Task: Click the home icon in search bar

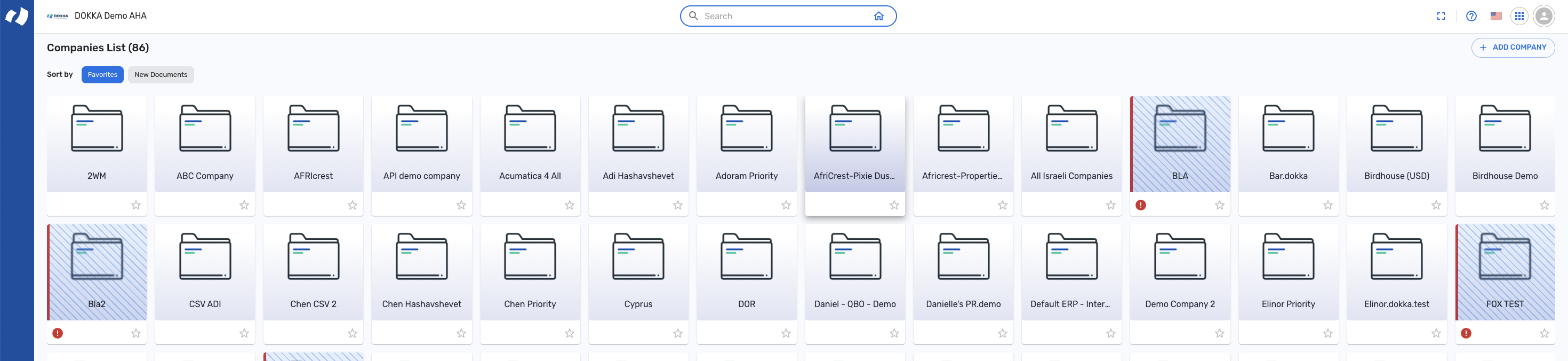Action: tap(878, 17)
